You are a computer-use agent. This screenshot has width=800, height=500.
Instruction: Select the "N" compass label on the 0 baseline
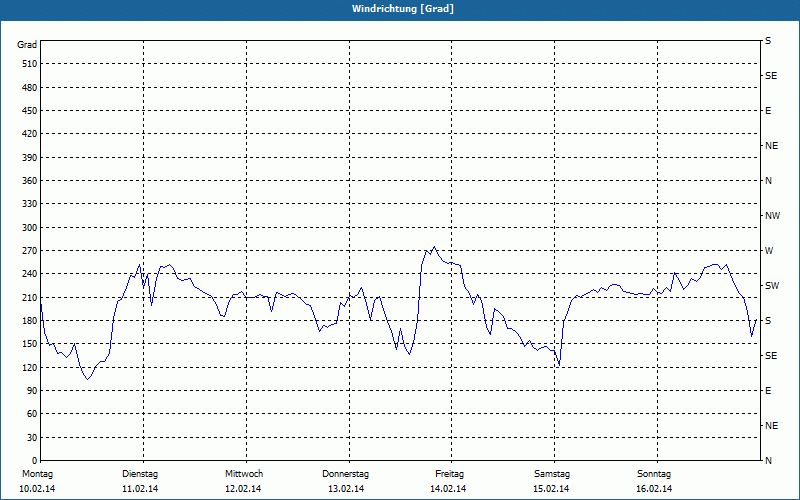coord(768,460)
